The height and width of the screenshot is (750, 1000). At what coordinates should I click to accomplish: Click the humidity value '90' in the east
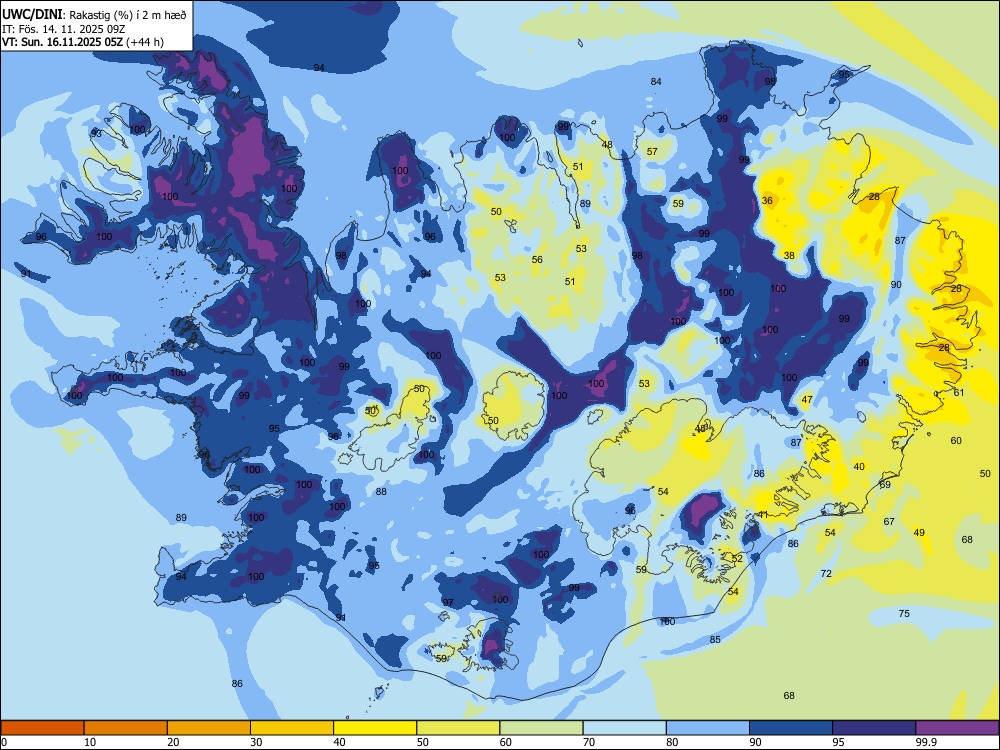point(896,284)
